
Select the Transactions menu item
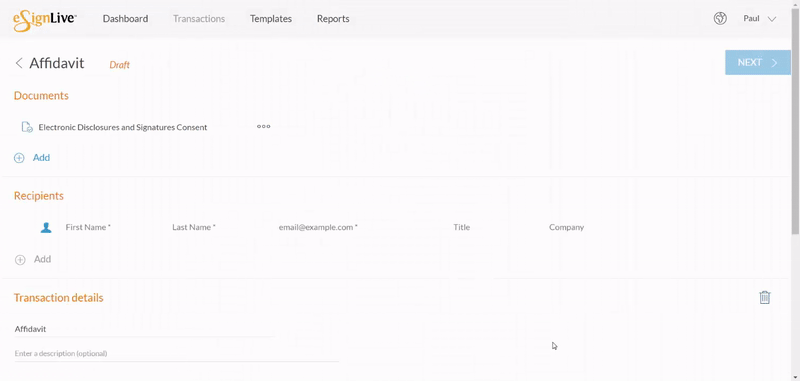coord(199,19)
